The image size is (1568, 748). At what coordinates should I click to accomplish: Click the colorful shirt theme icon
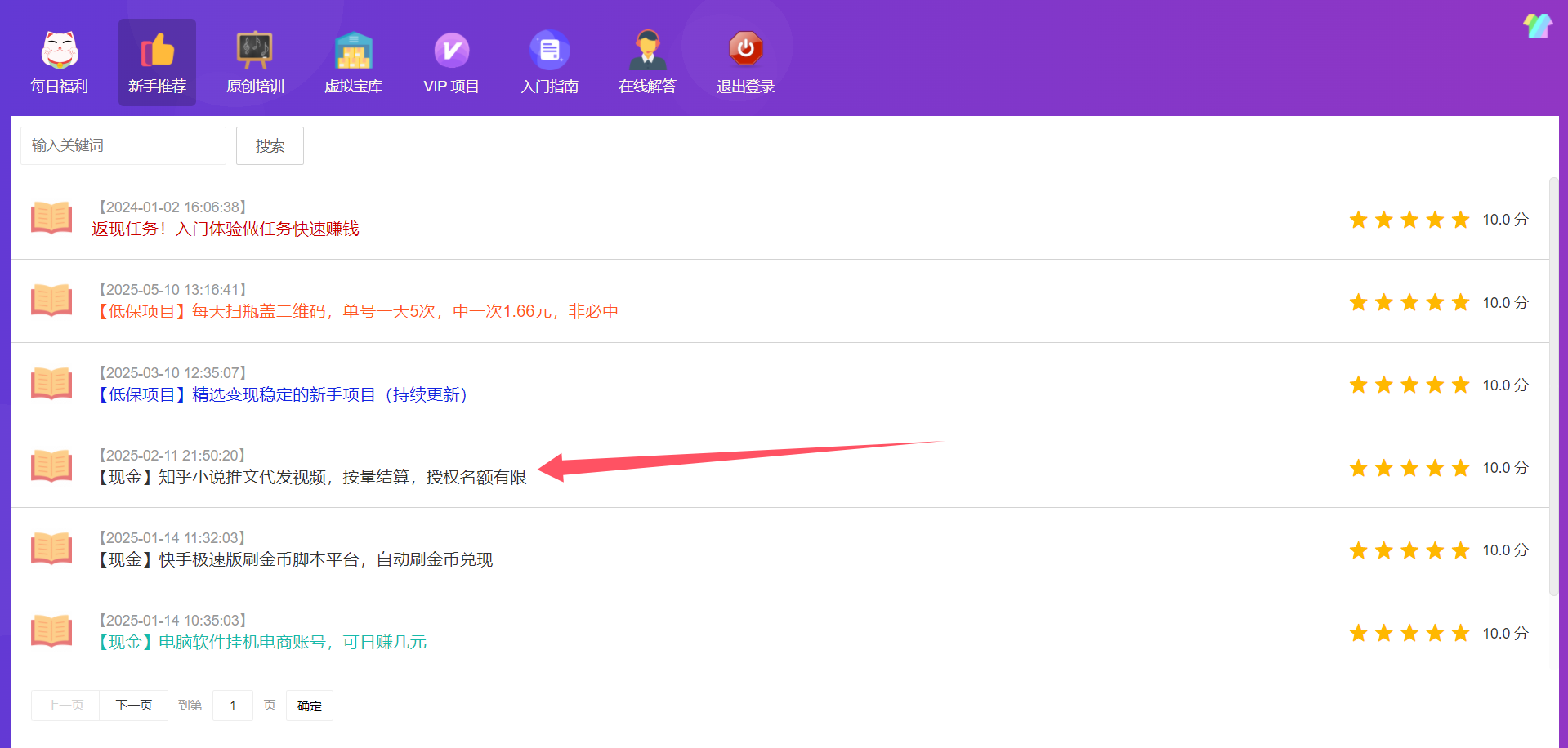click(1537, 26)
